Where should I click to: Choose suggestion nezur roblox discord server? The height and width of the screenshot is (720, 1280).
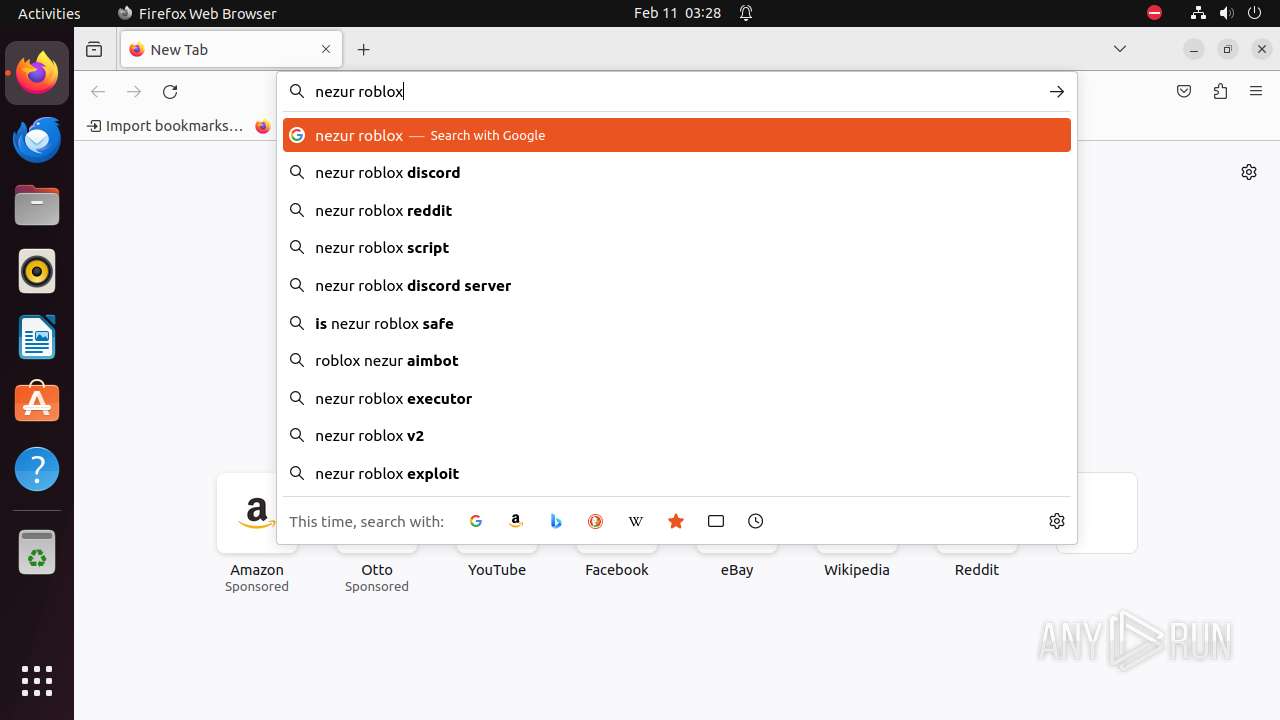click(x=677, y=286)
